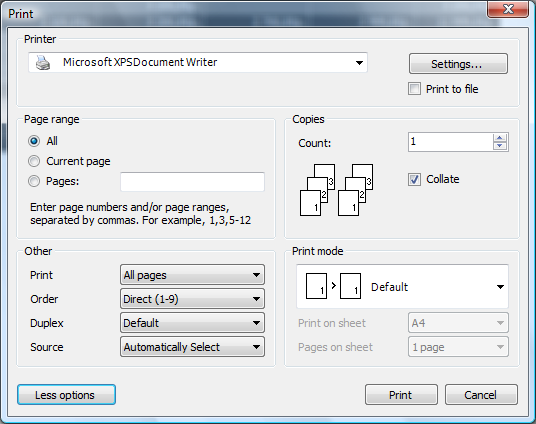Image resolution: width=536 pixels, height=424 pixels.
Task: Click inside the Pages range text field
Action: pos(192,182)
